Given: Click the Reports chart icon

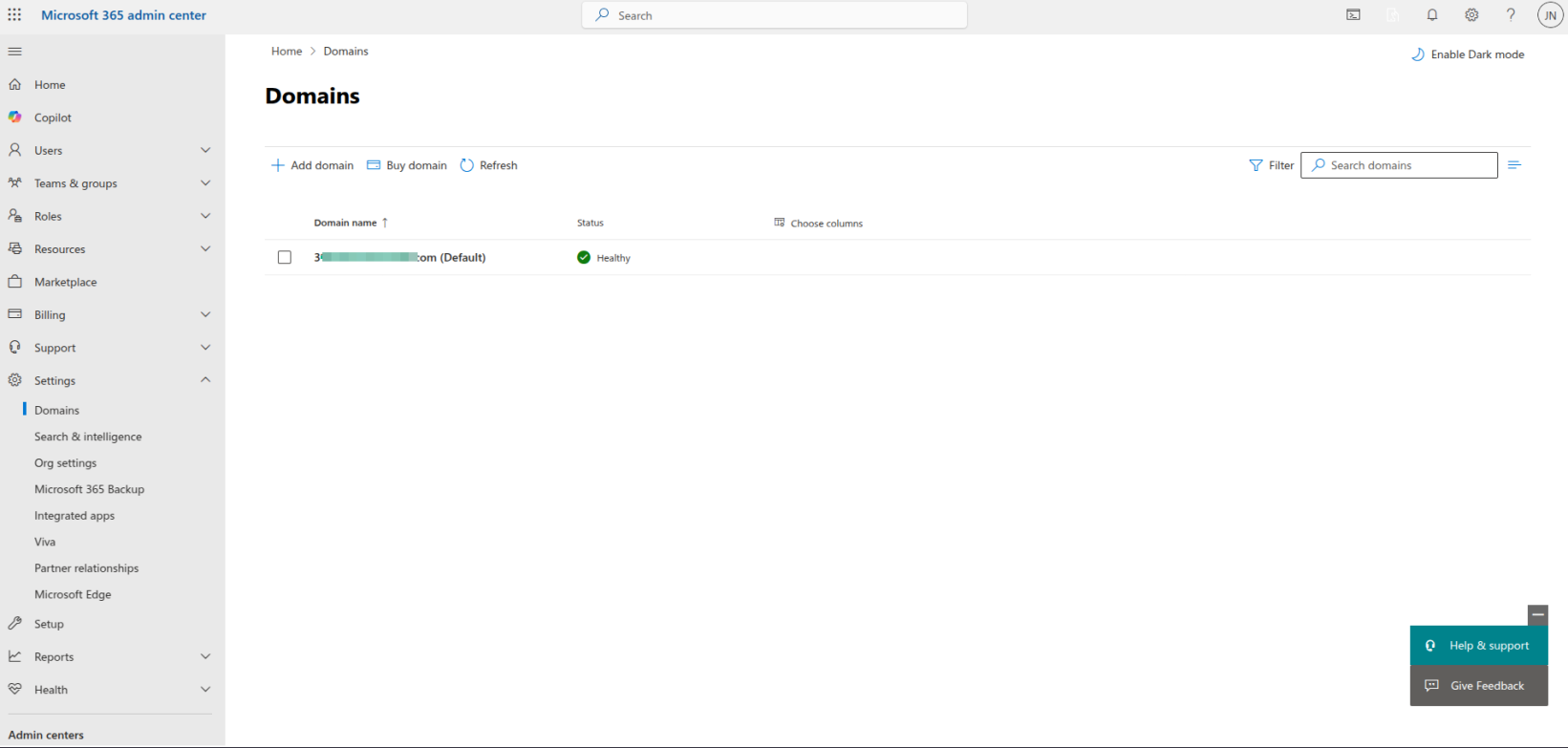Looking at the screenshot, I should tap(14, 656).
